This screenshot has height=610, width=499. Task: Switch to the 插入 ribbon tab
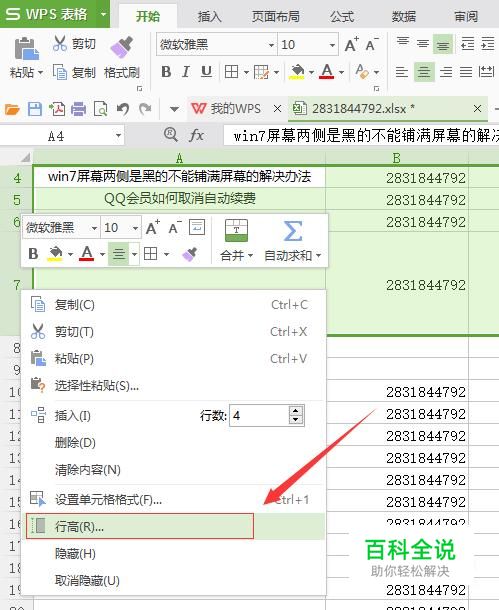pos(209,16)
